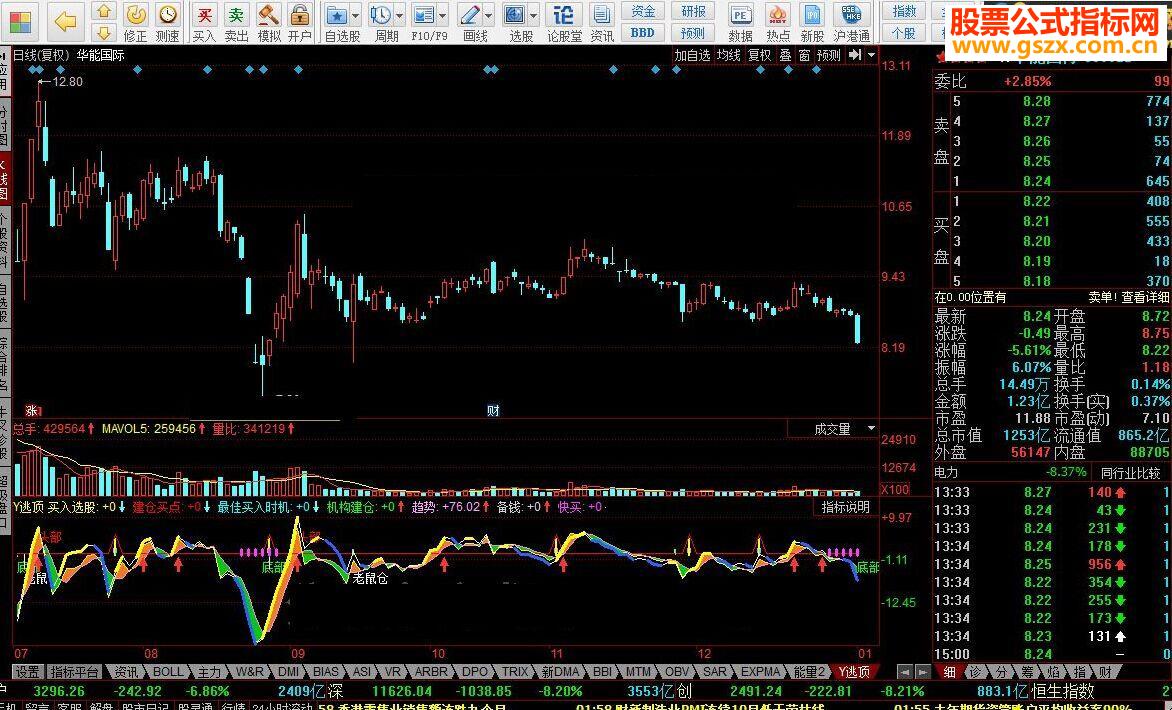Click the 买入 buy icon
Image resolution: width=1172 pixels, height=710 pixels.
(x=204, y=22)
